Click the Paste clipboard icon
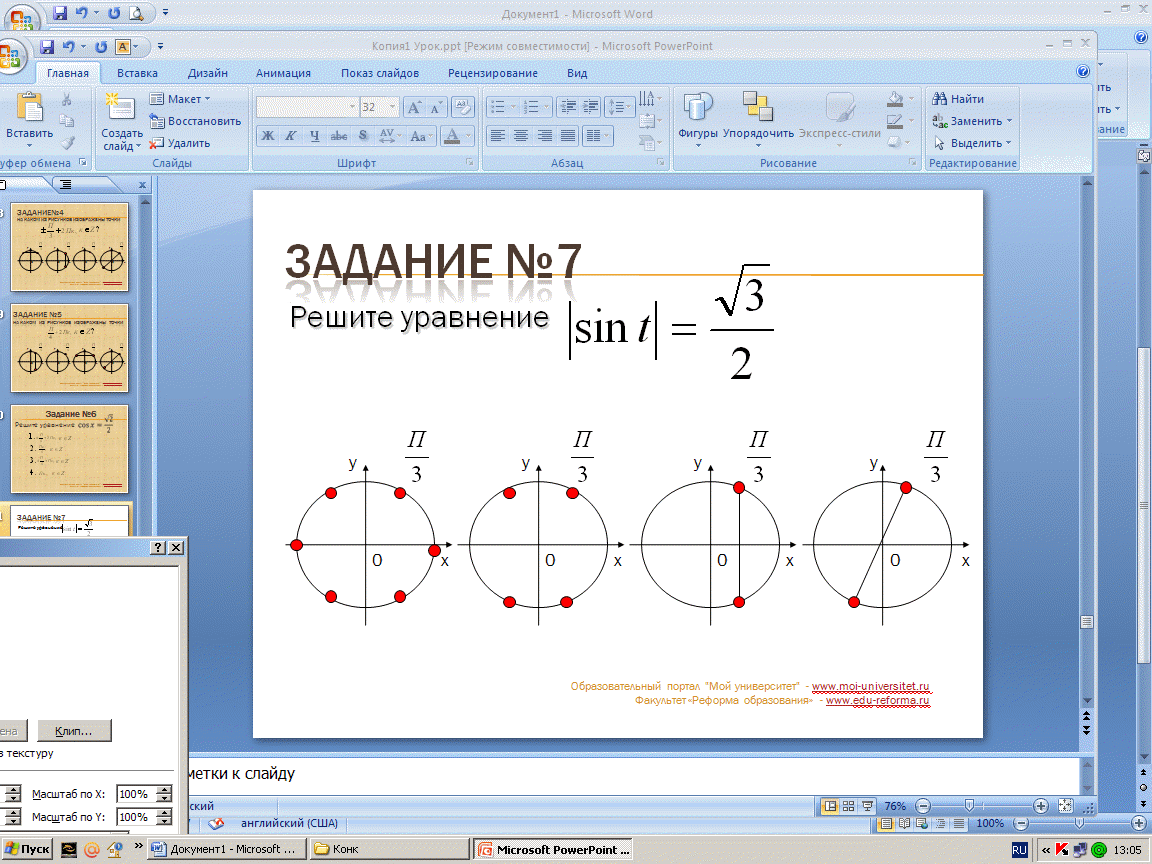 (29, 107)
